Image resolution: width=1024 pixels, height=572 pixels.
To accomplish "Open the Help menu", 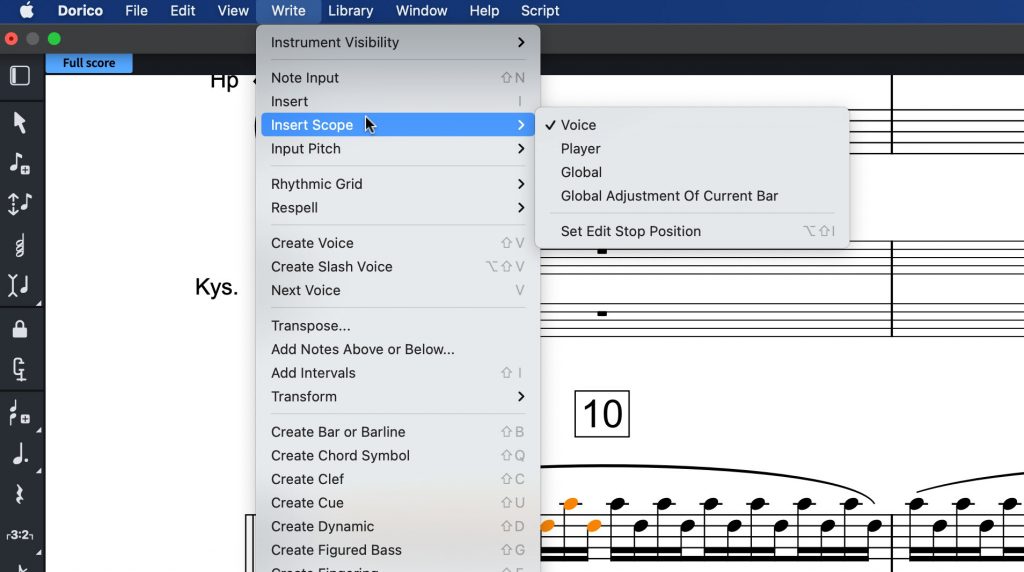I will 484,10.
